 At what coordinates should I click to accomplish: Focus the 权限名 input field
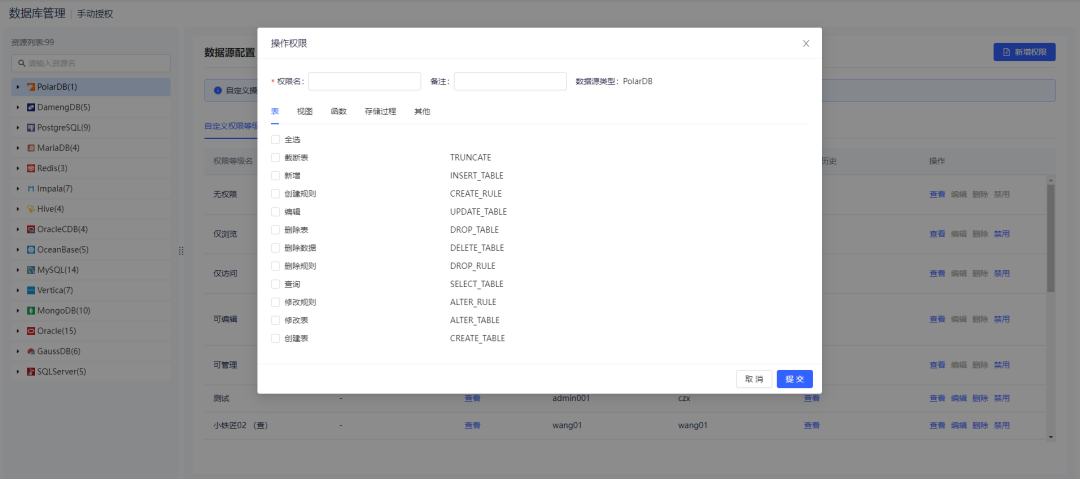(x=364, y=81)
